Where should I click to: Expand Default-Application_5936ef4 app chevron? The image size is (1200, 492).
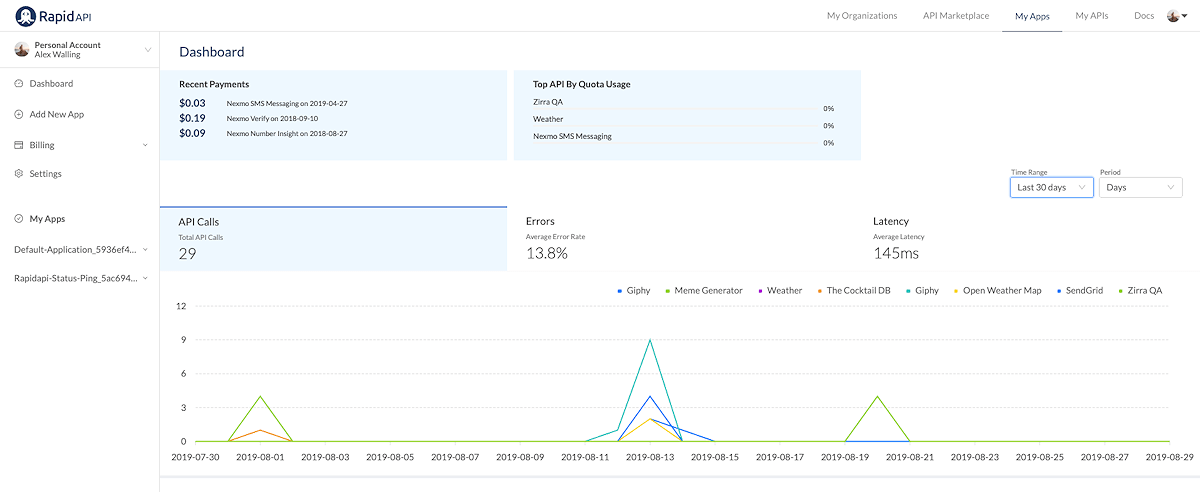pyautogui.click(x=146, y=249)
